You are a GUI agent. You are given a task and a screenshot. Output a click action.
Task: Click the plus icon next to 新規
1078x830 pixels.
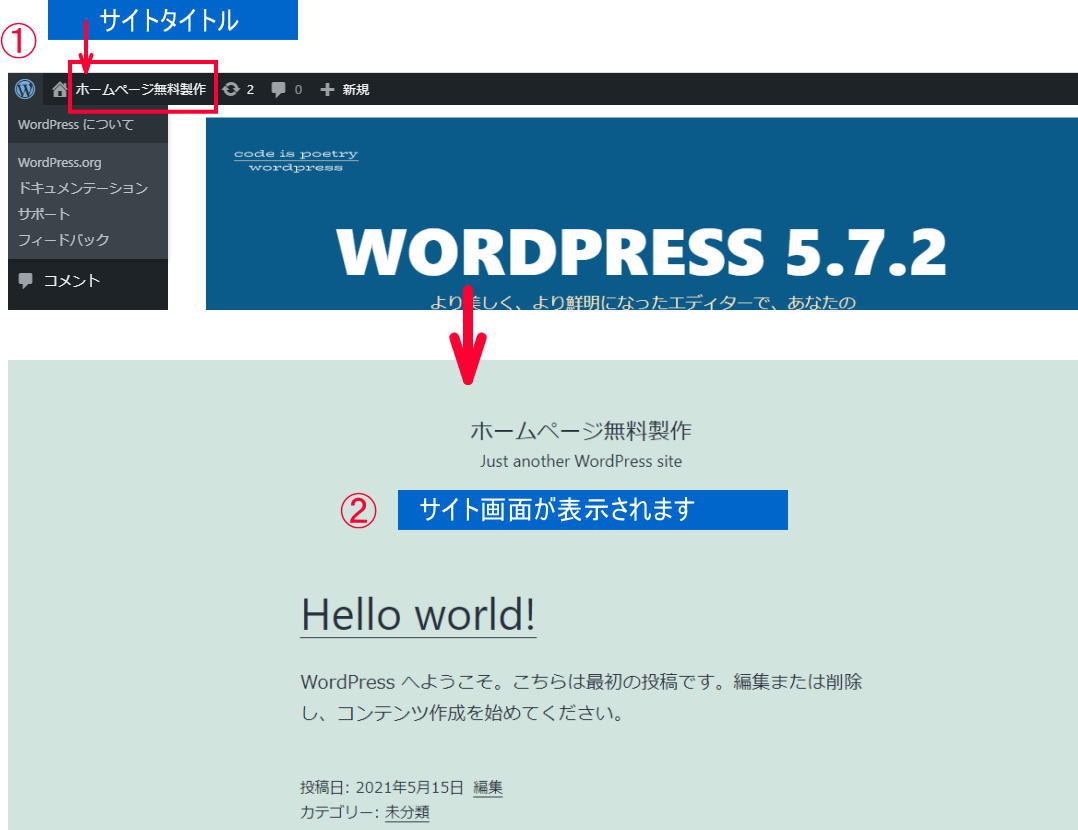pyautogui.click(x=327, y=89)
